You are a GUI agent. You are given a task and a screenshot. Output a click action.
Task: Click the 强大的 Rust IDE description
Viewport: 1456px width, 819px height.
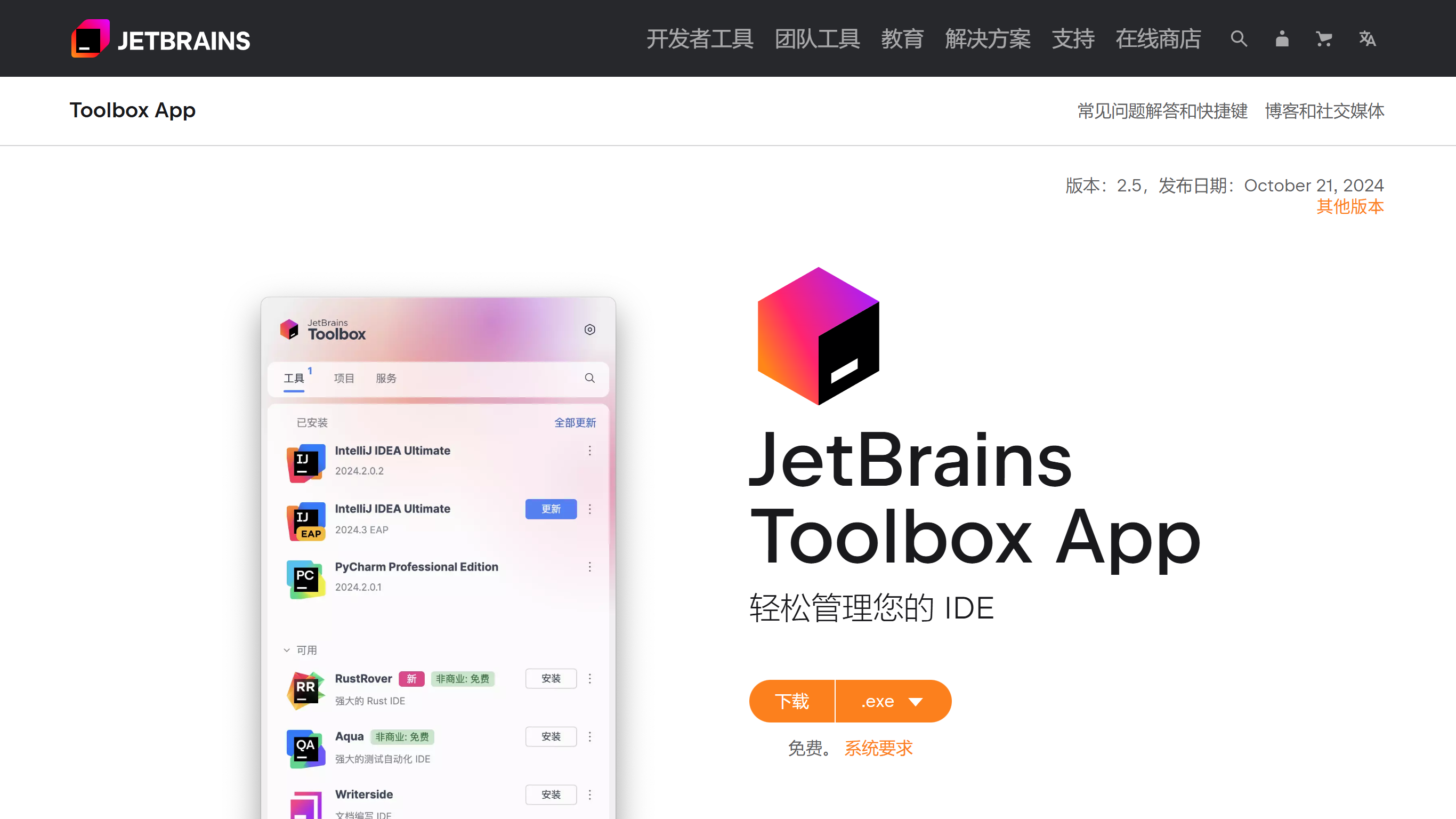pyautogui.click(x=370, y=701)
